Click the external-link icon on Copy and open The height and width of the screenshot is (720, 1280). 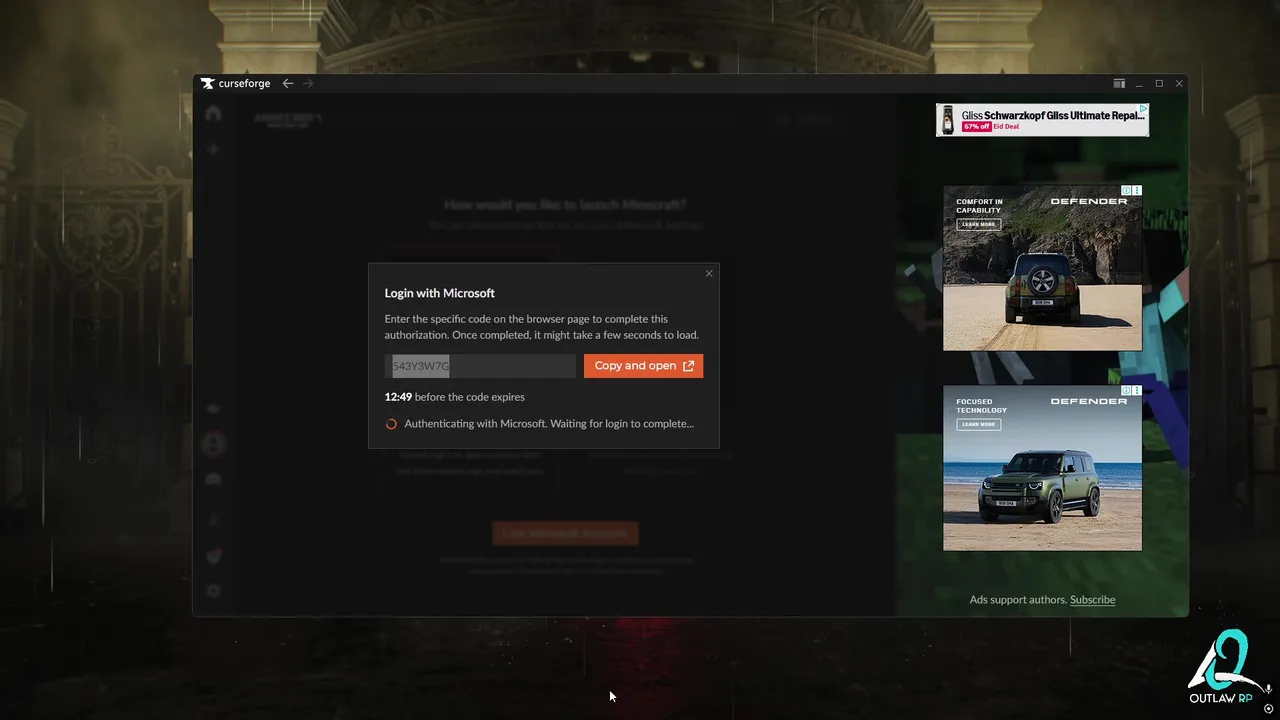point(688,366)
